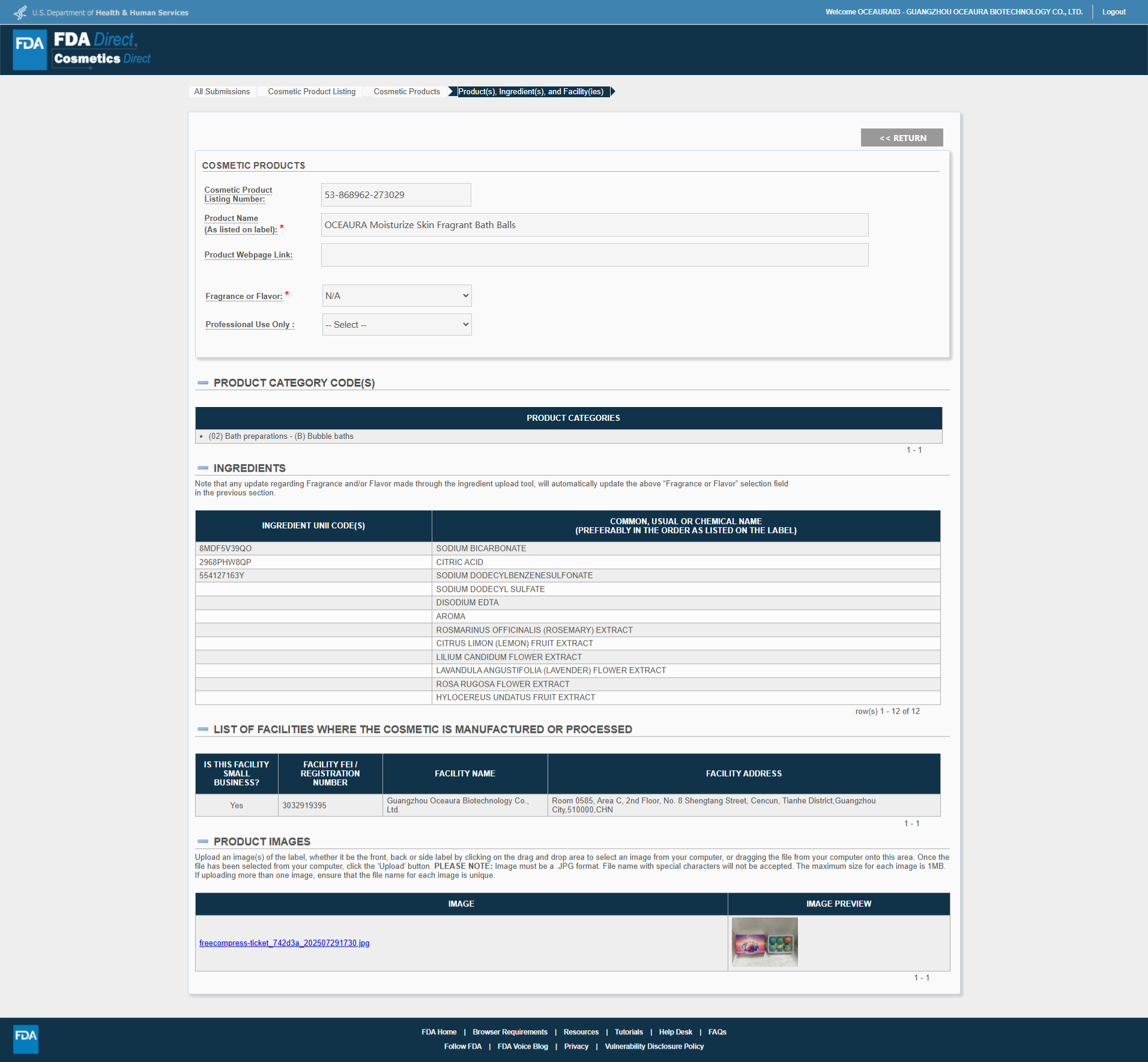Click UNII code 554127163Y
This screenshot has height=1062, width=1148.
tap(222, 576)
